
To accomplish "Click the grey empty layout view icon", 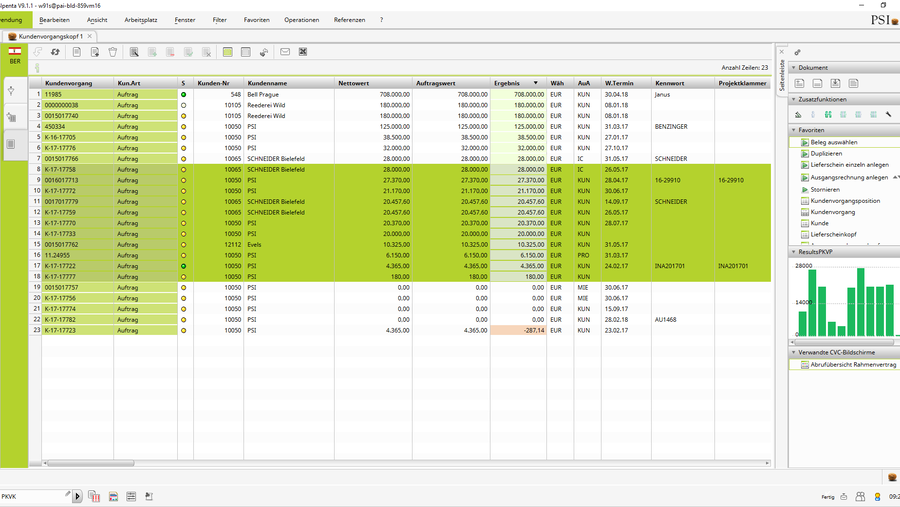I will tap(246, 52).
